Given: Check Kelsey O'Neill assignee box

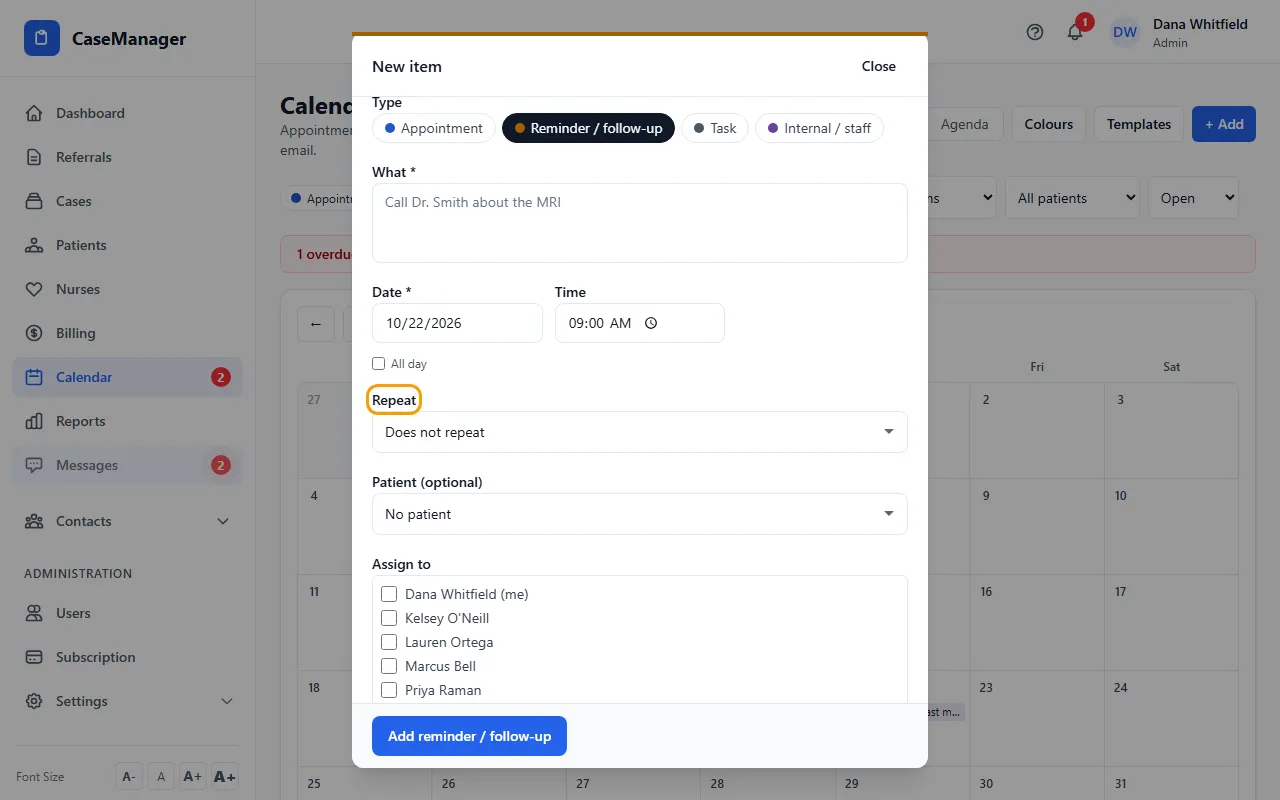Looking at the screenshot, I should tap(389, 618).
